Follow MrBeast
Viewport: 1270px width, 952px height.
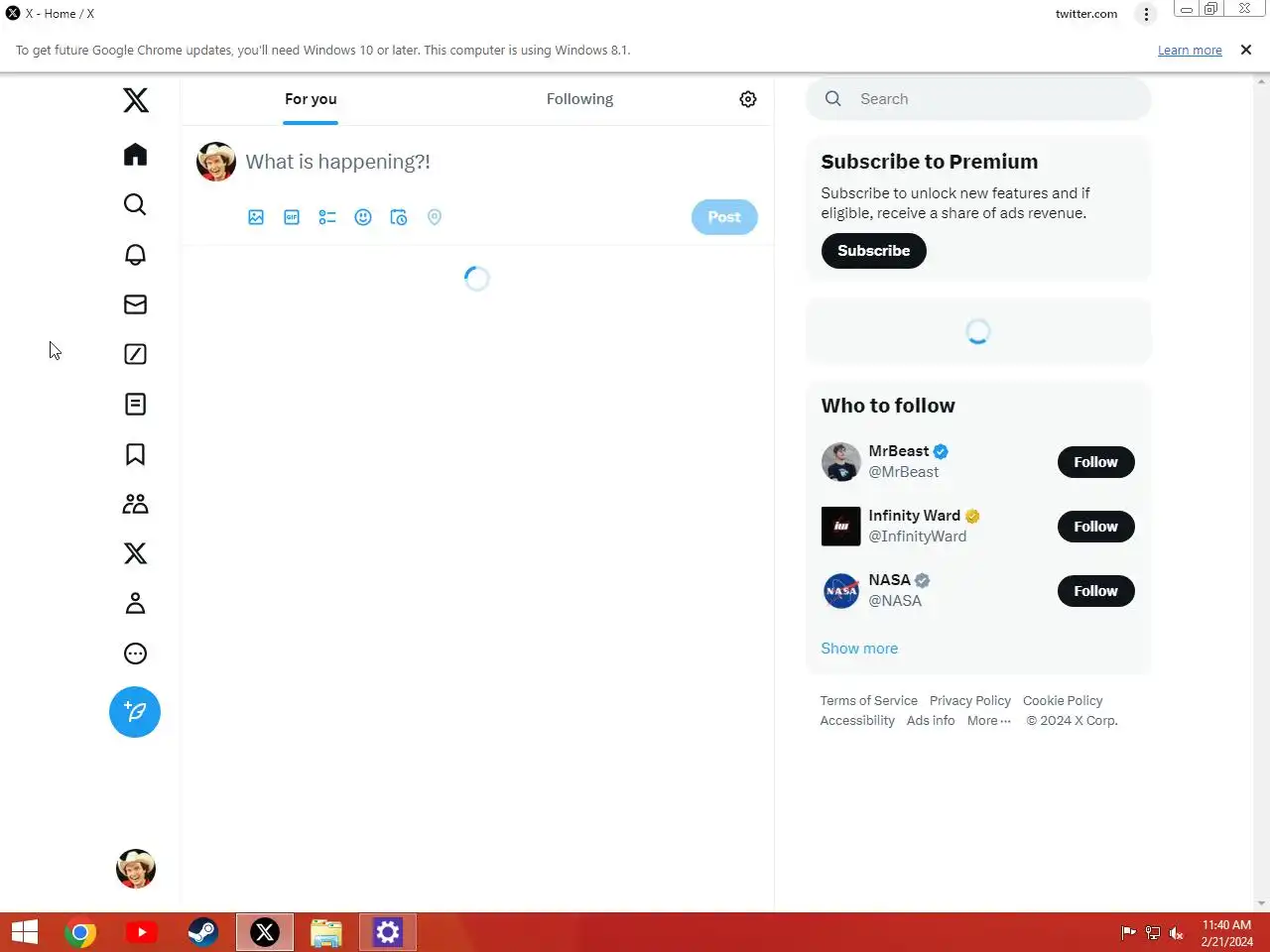click(1095, 462)
